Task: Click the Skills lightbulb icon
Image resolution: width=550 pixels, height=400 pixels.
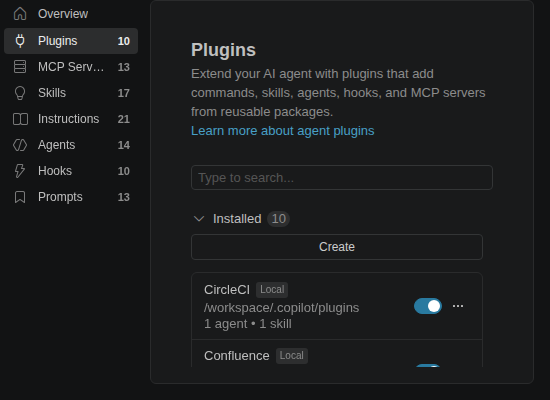Action: [20, 93]
